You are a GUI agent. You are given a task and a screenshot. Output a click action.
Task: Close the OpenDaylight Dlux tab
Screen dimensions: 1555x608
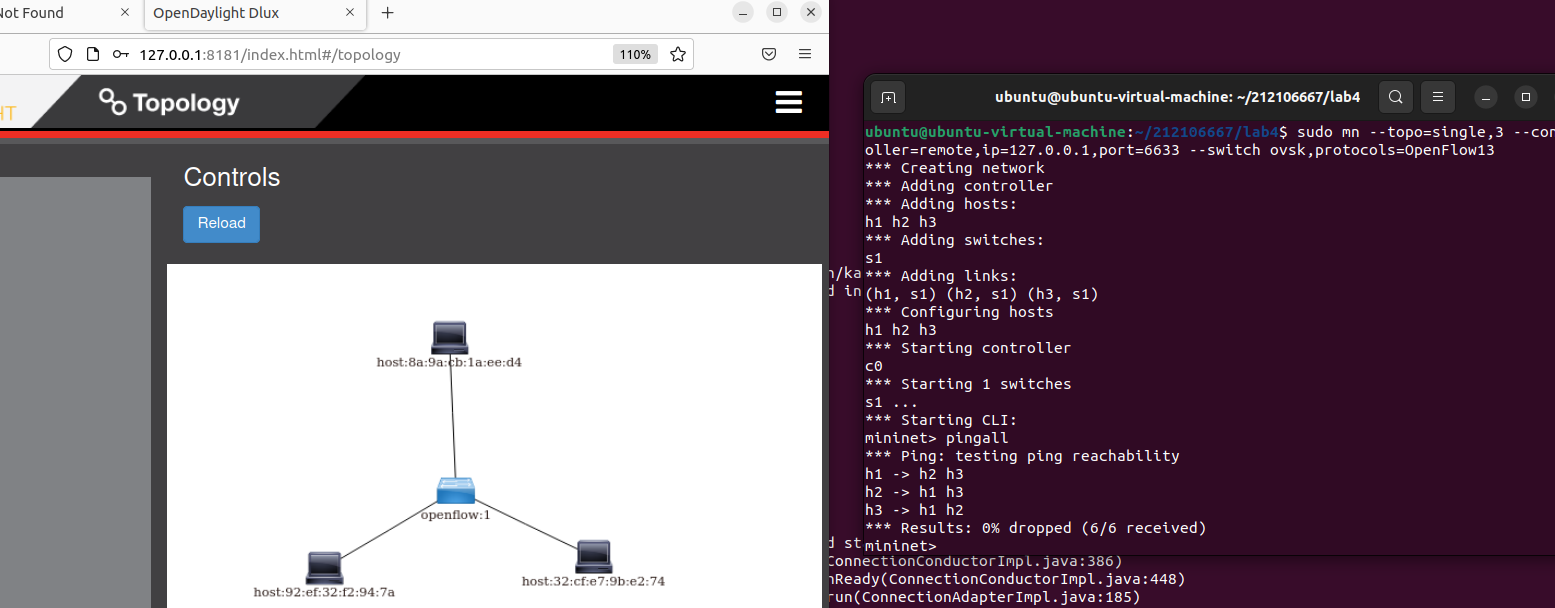351,13
